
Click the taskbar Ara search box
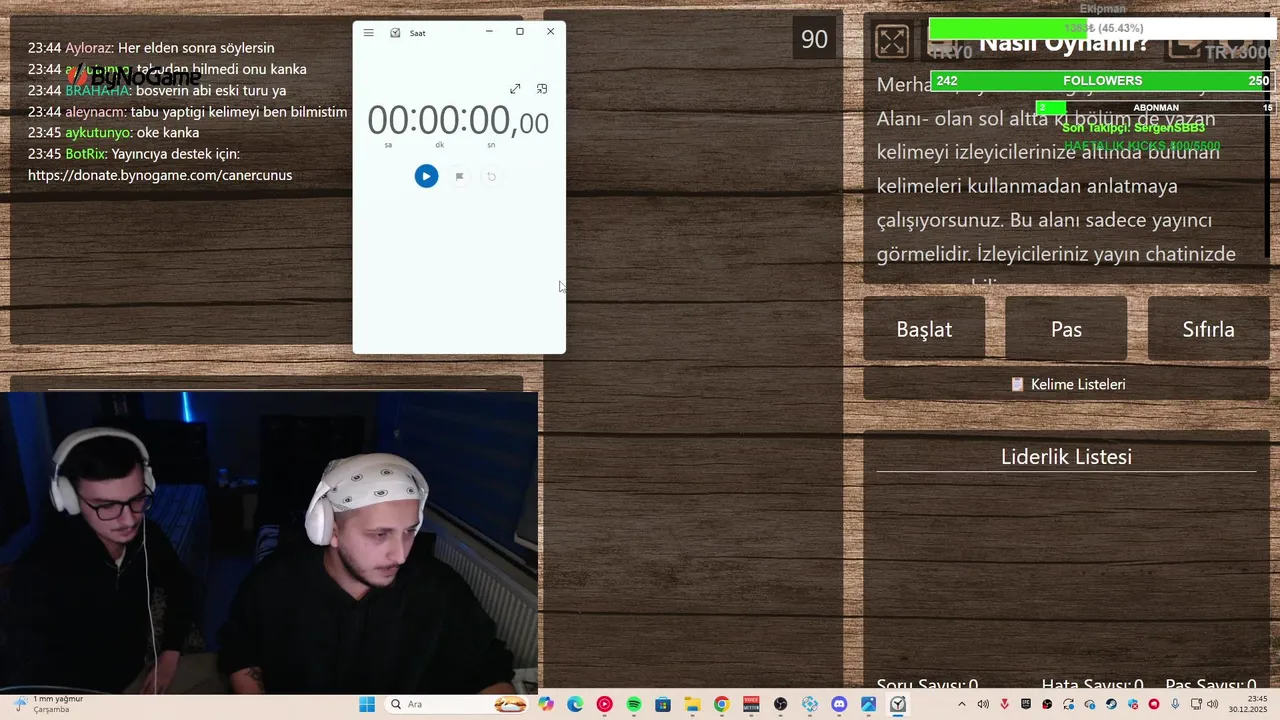(457, 705)
